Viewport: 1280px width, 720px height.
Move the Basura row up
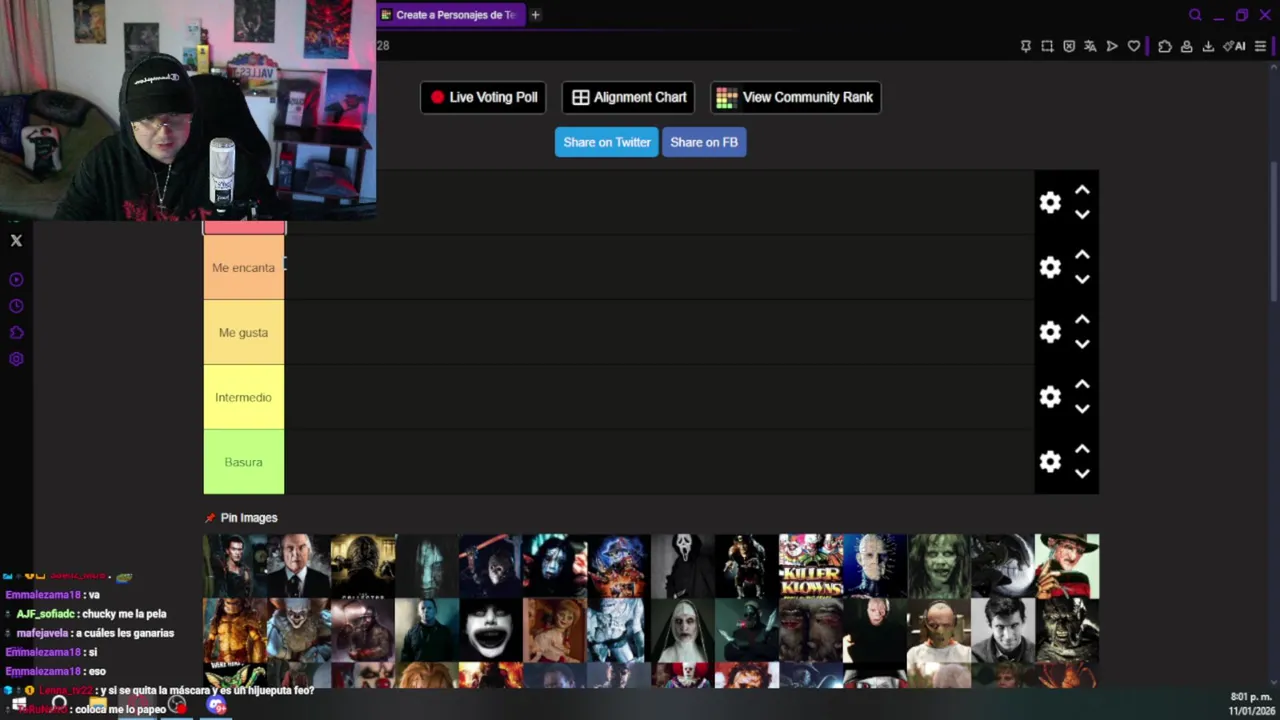click(x=1082, y=449)
